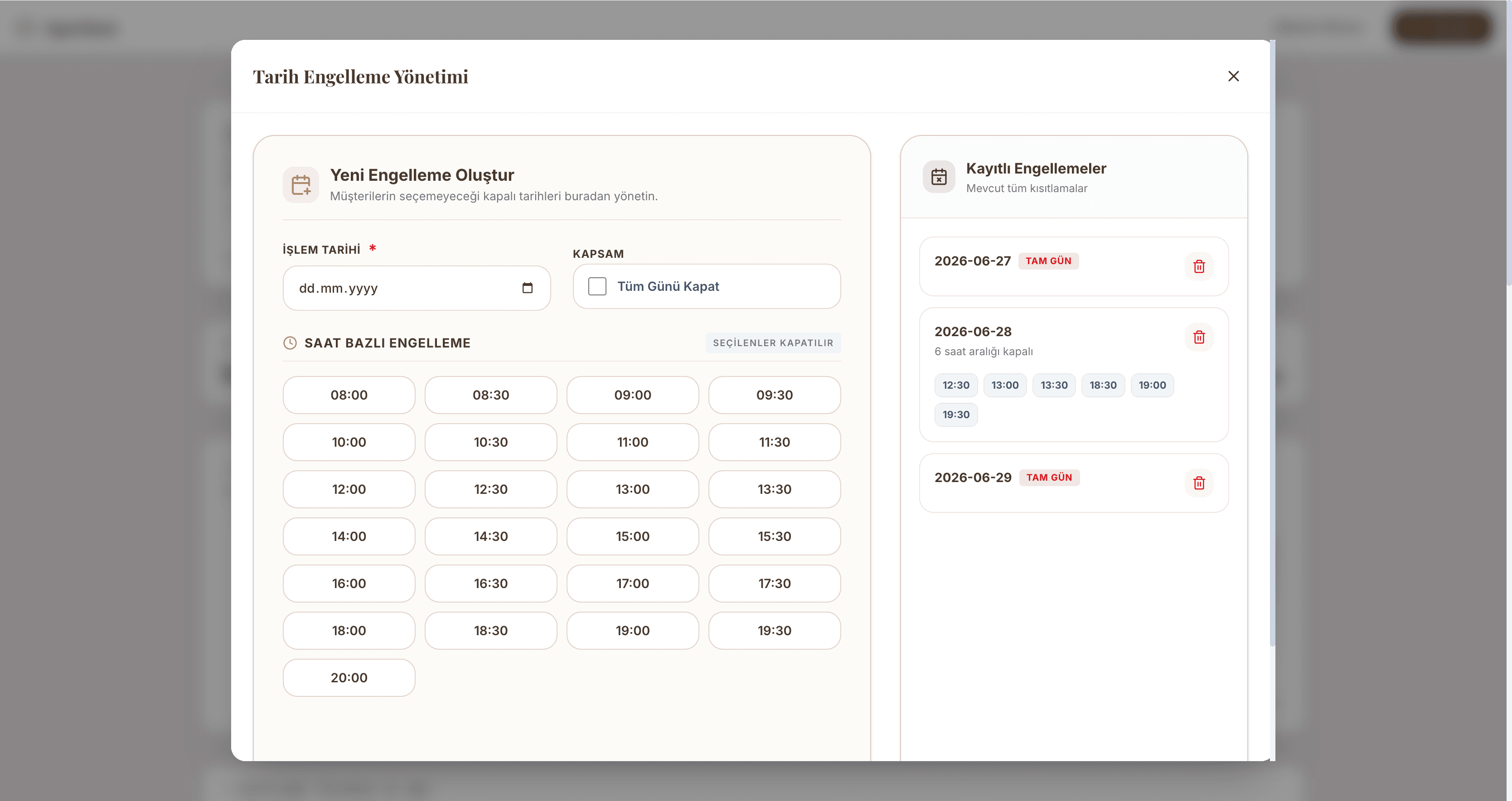Image resolution: width=1512 pixels, height=801 pixels.
Task: Block the 16:30 time slot
Action: 491,583
